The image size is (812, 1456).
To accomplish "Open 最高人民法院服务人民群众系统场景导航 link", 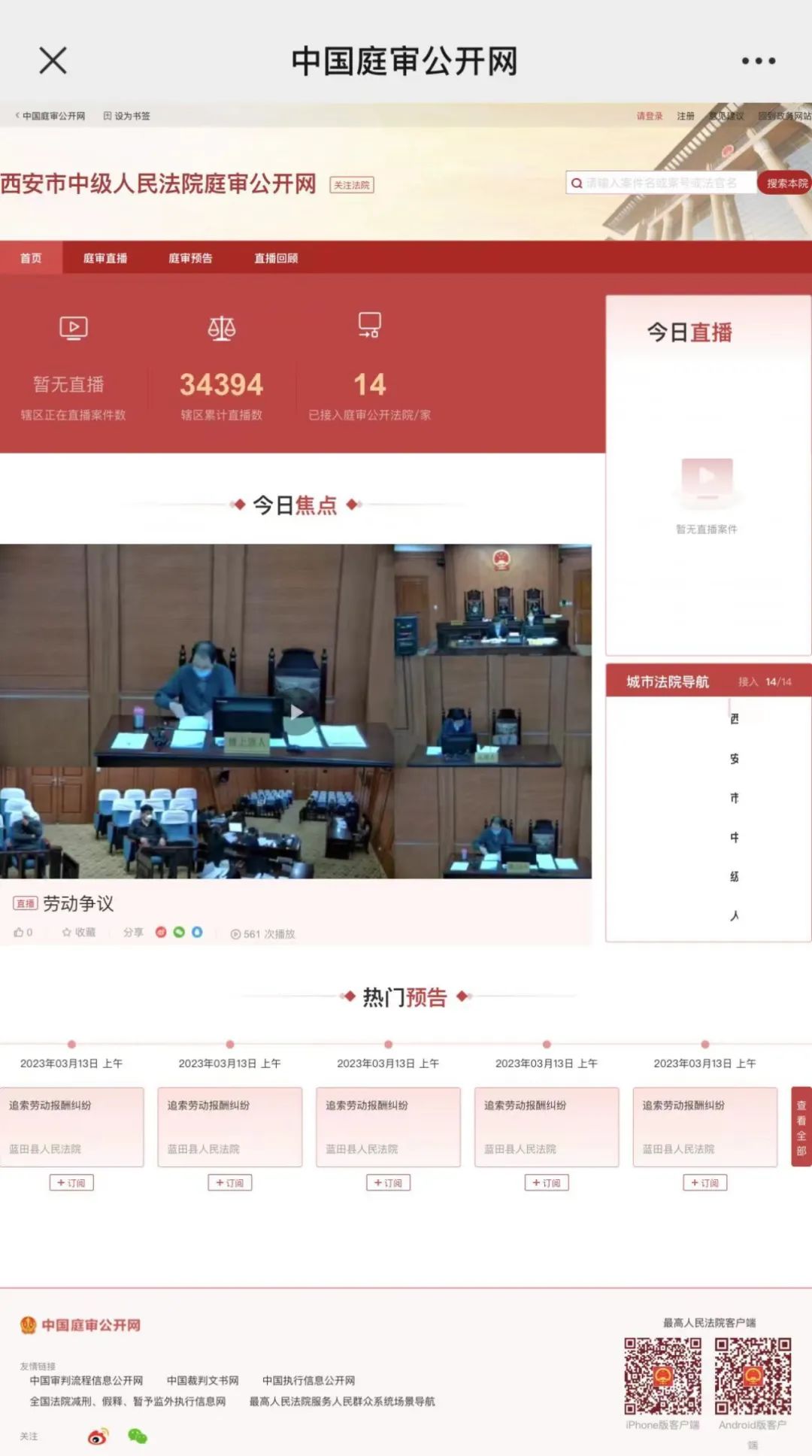I will (x=342, y=1401).
